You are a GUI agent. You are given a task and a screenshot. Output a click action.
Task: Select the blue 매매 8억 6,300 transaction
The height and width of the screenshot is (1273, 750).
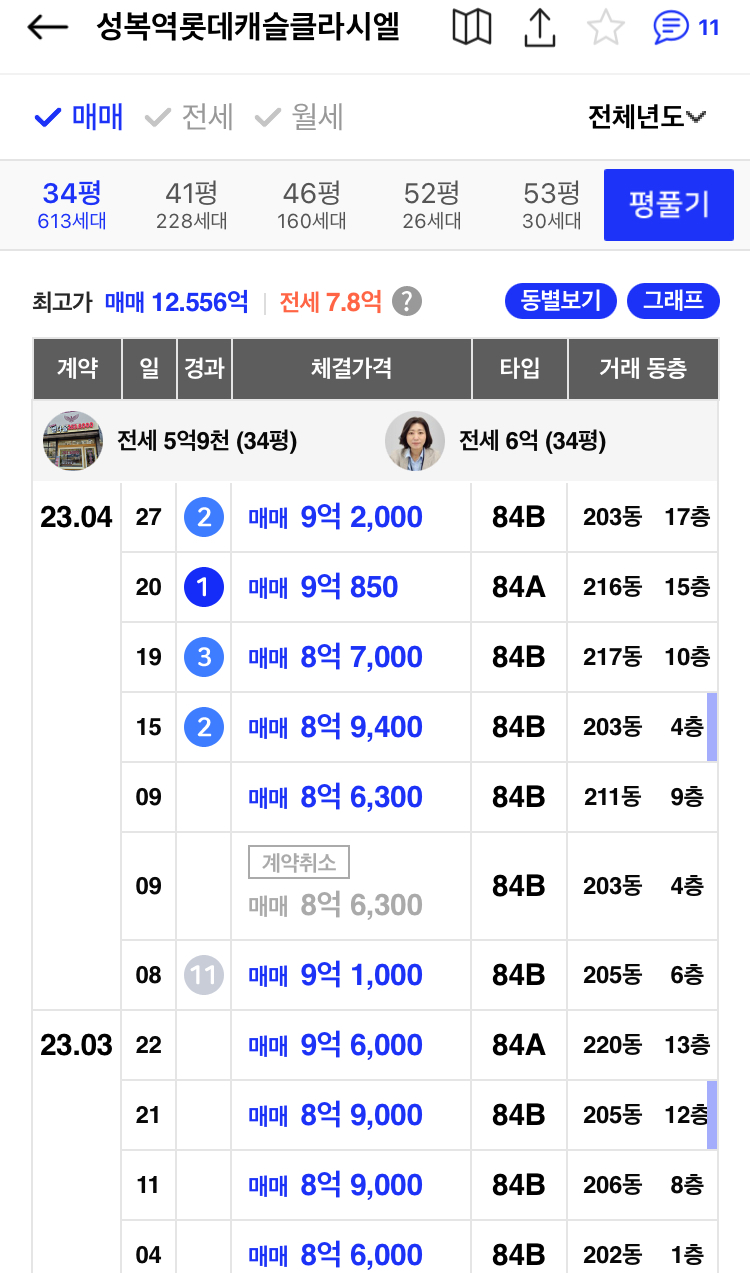(x=336, y=797)
